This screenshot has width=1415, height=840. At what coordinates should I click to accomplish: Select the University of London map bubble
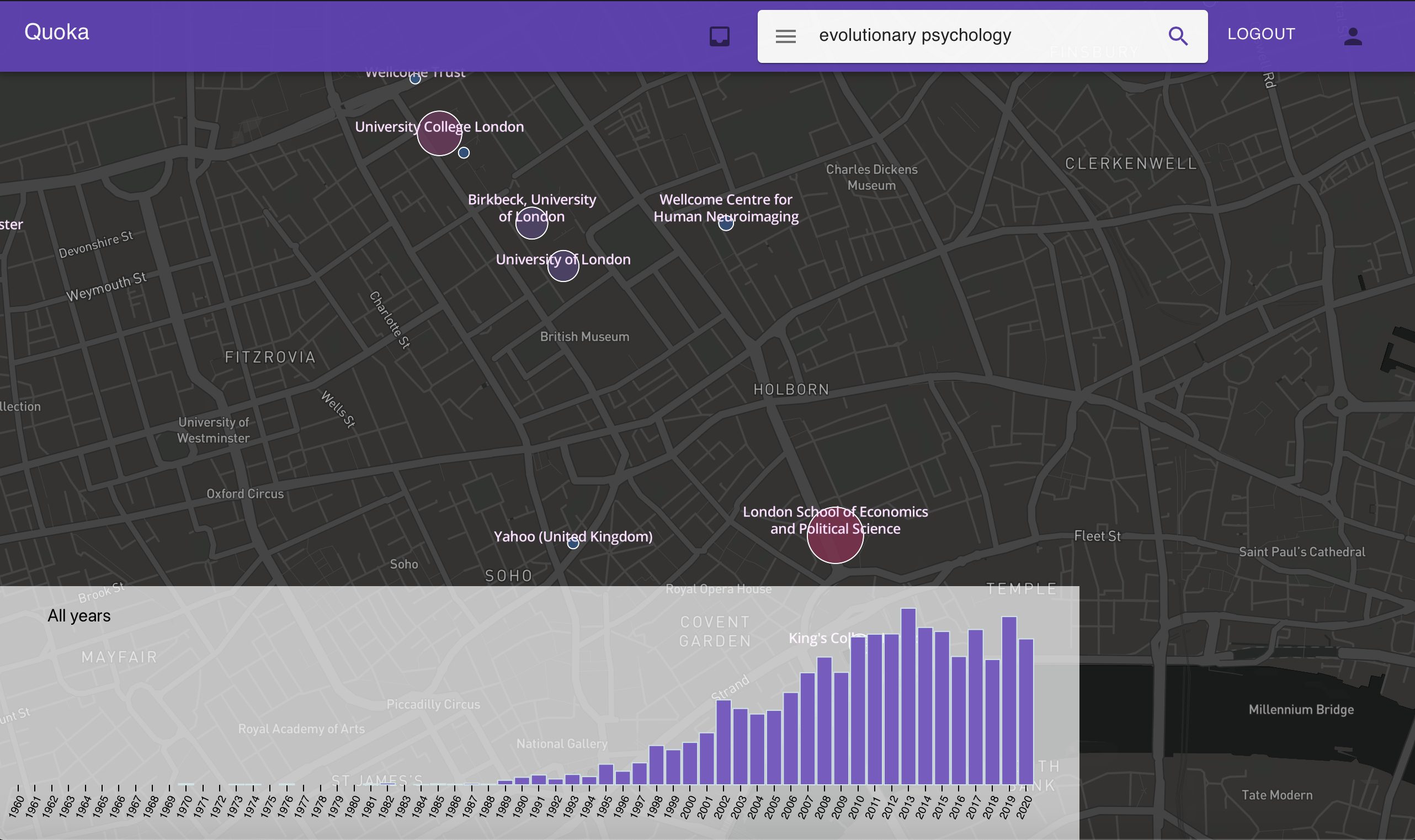(563, 266)
